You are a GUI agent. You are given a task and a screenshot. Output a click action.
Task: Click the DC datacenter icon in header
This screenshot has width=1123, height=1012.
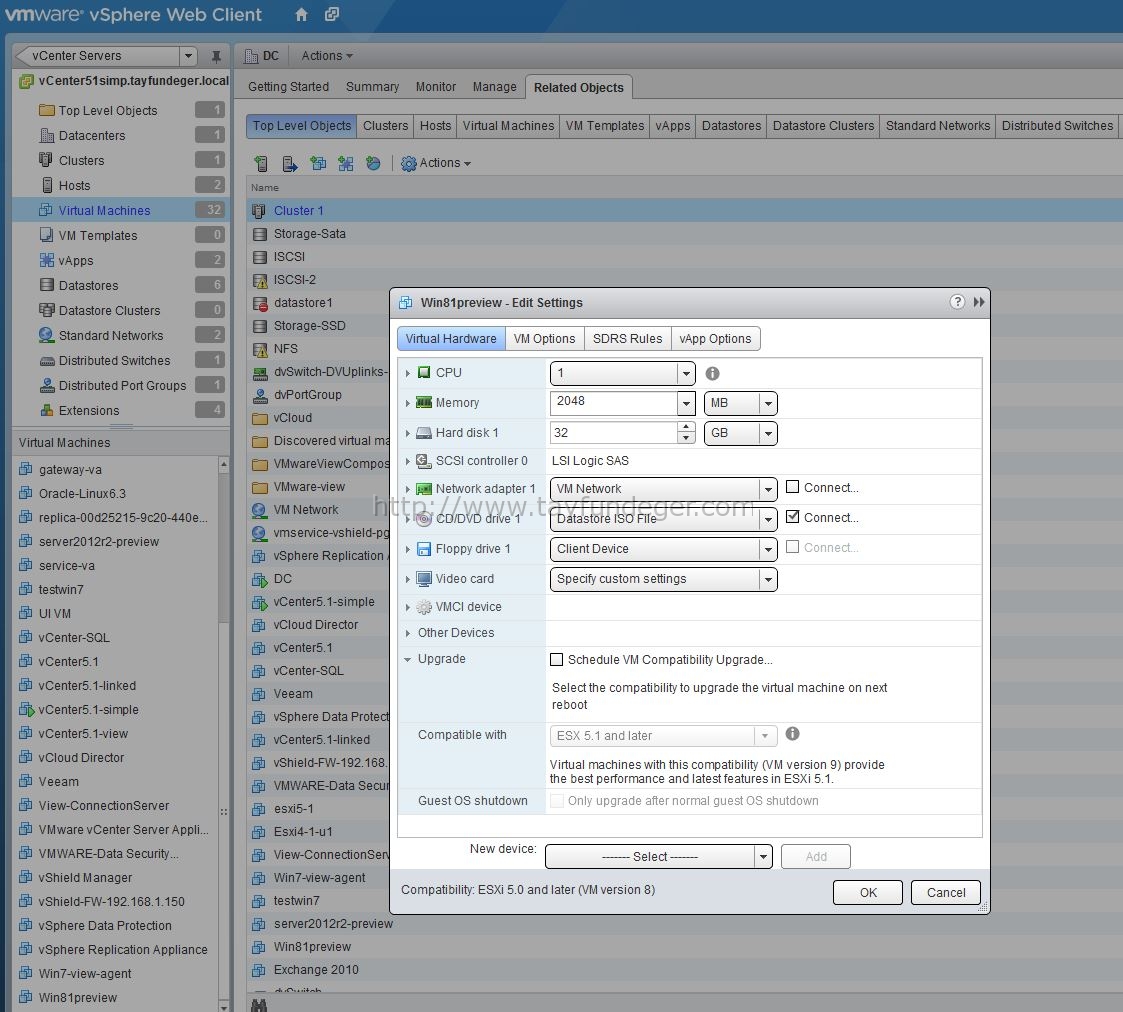pyautogui.click(x=251, y=56)
